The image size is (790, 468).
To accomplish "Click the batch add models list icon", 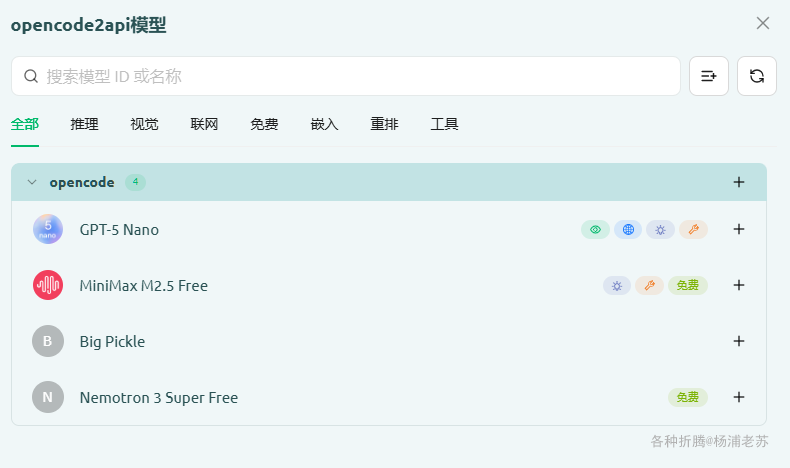I will point(709,76).
